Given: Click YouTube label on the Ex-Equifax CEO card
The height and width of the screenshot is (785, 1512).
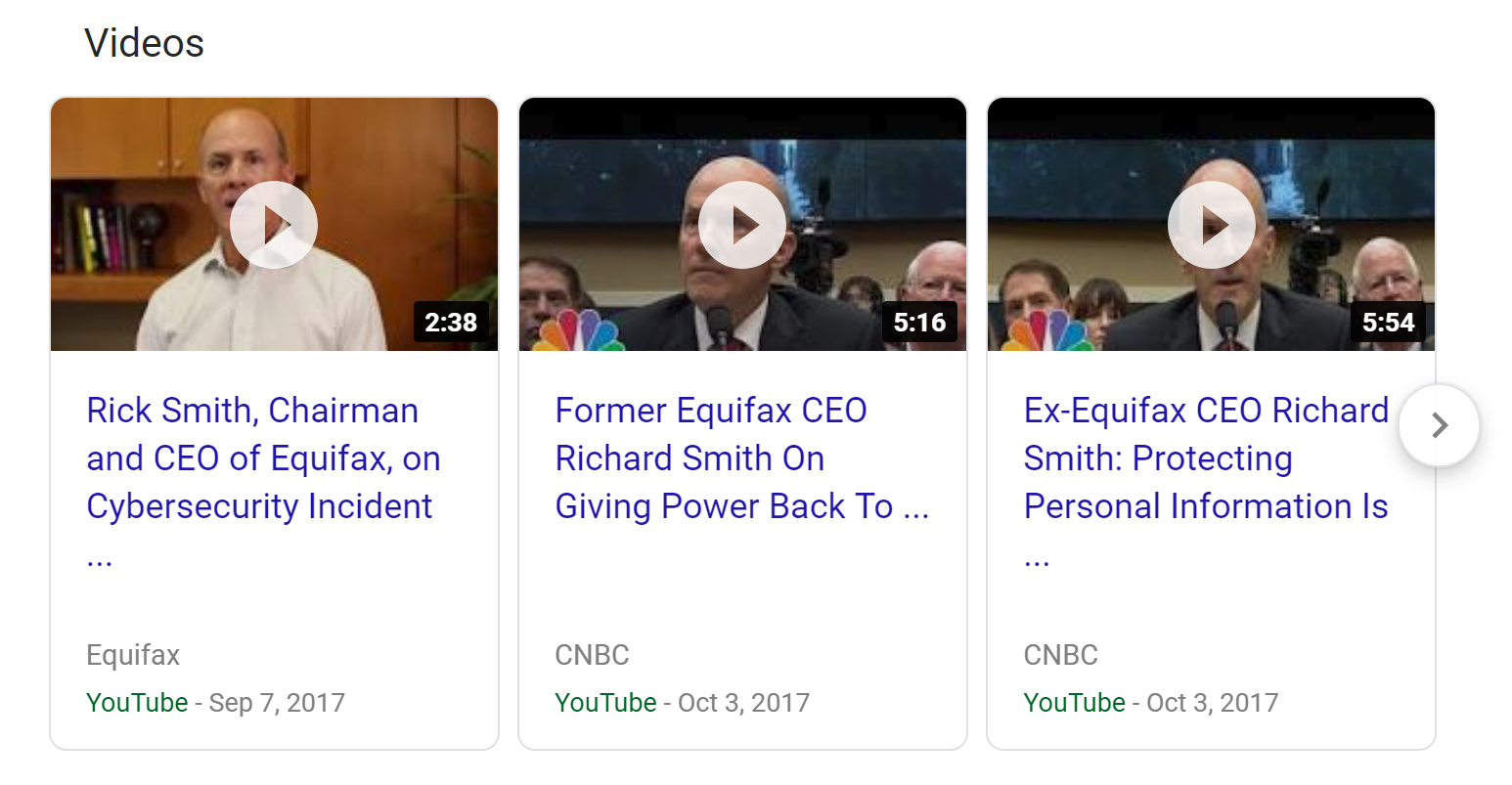Looking at the screenshot, I should click(1074, 703).
